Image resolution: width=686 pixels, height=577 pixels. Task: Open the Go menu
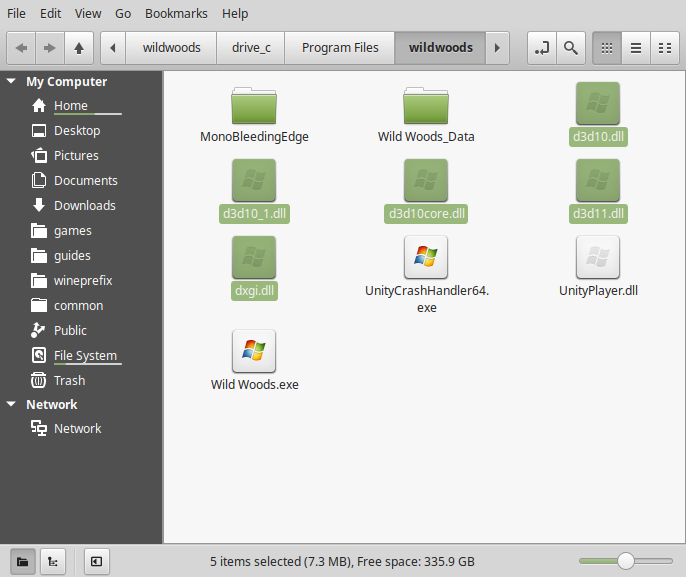click(x=123, y=14)
